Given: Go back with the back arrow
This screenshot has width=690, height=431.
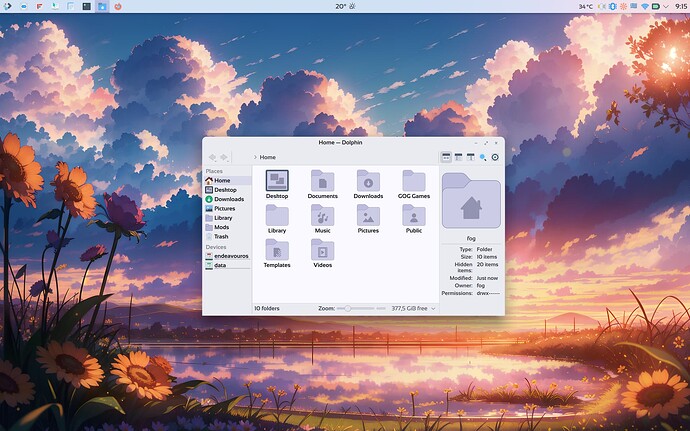Looking at the screenshot, I should 213,157.
